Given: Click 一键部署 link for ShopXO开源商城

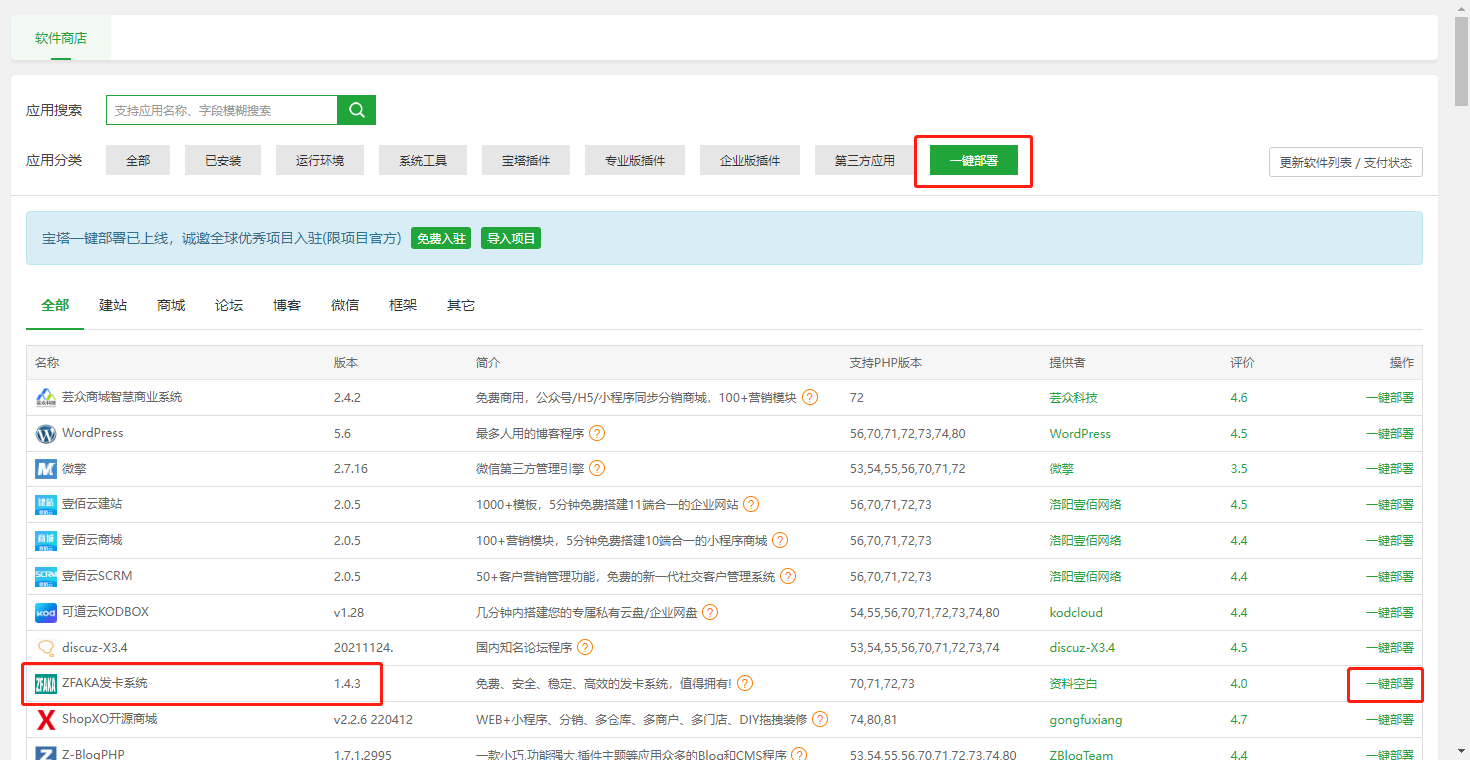Looking at the screenshot, I should pos(1389,720).
